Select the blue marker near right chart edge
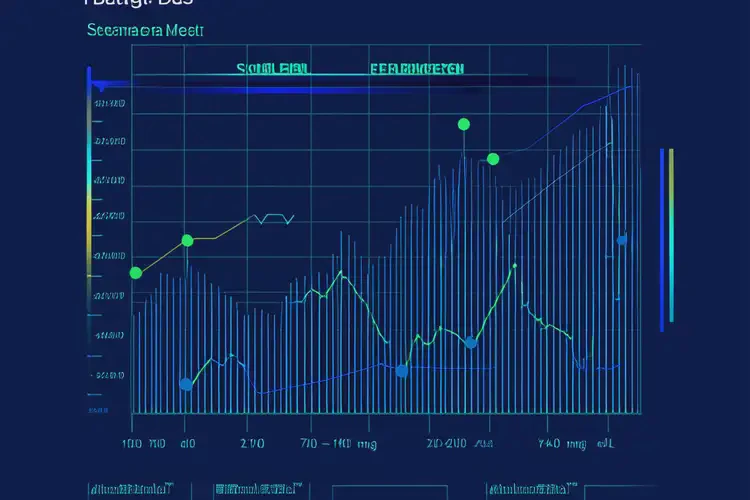This screenshot has height=500, width=750. coord(621,240)
